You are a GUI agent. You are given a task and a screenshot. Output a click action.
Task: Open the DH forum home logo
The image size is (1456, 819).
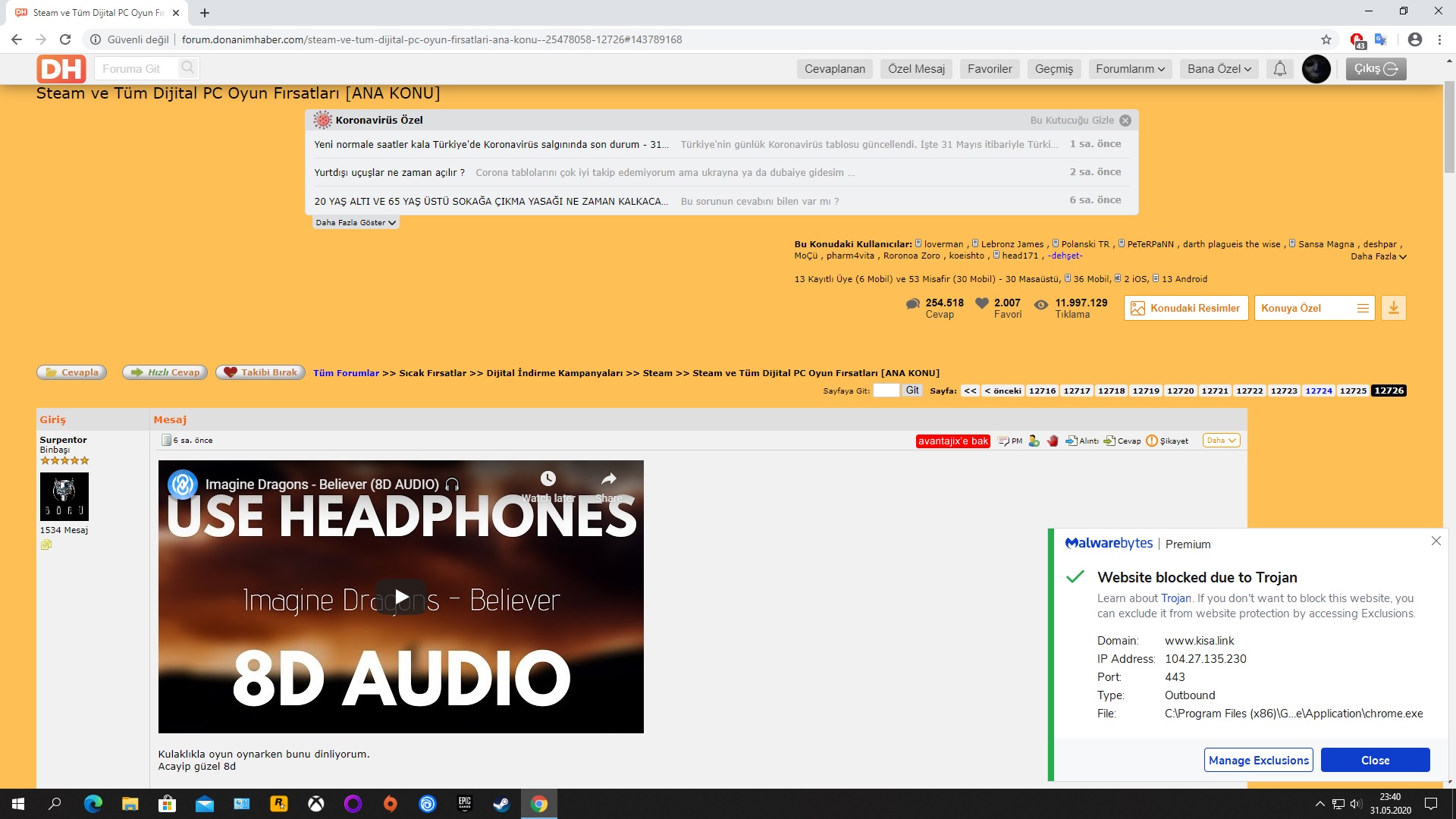point(61,69)
